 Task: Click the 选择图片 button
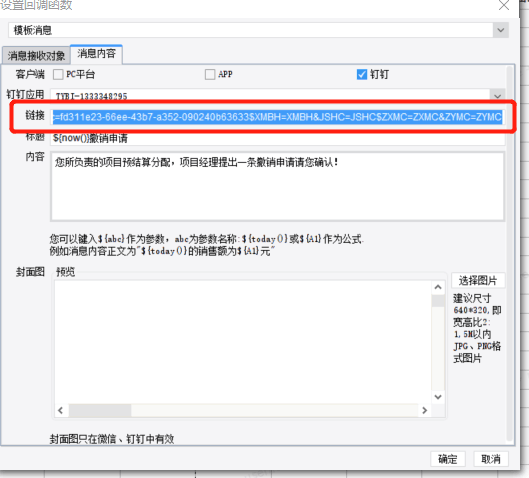[x=478, y=280]
